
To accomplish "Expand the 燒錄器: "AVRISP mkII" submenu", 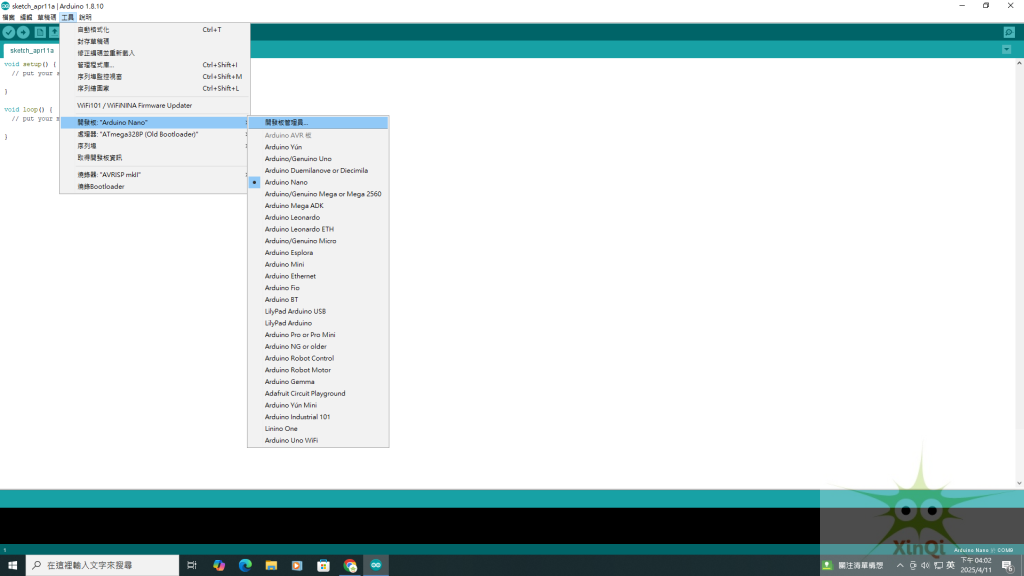I will 155,174.
